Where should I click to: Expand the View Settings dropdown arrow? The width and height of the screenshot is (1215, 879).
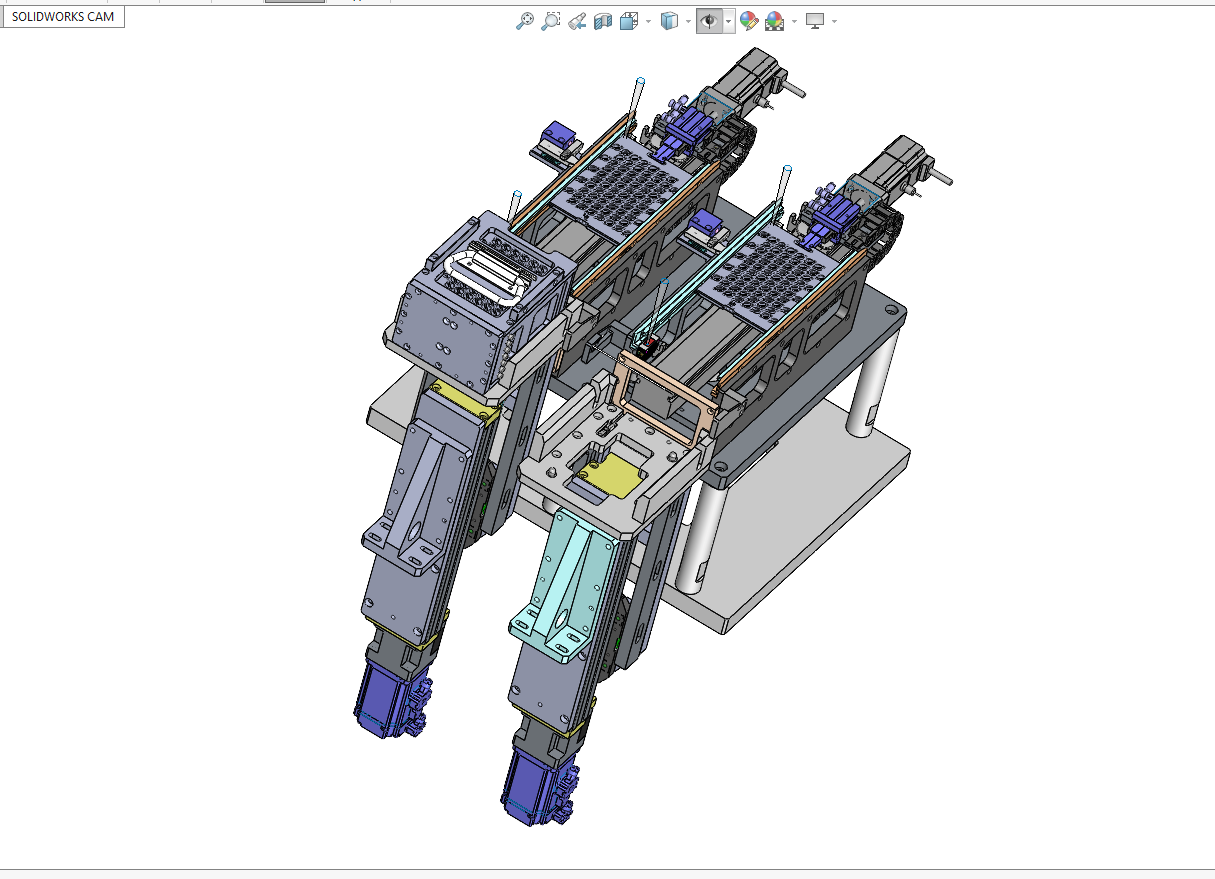[834, 21]
